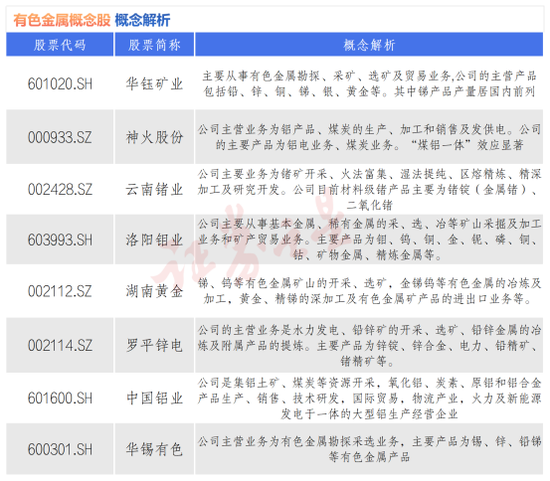Click stock name 华锡有色
The height and width of the screenshot is (481, 550).
click(x=154, y=449)
